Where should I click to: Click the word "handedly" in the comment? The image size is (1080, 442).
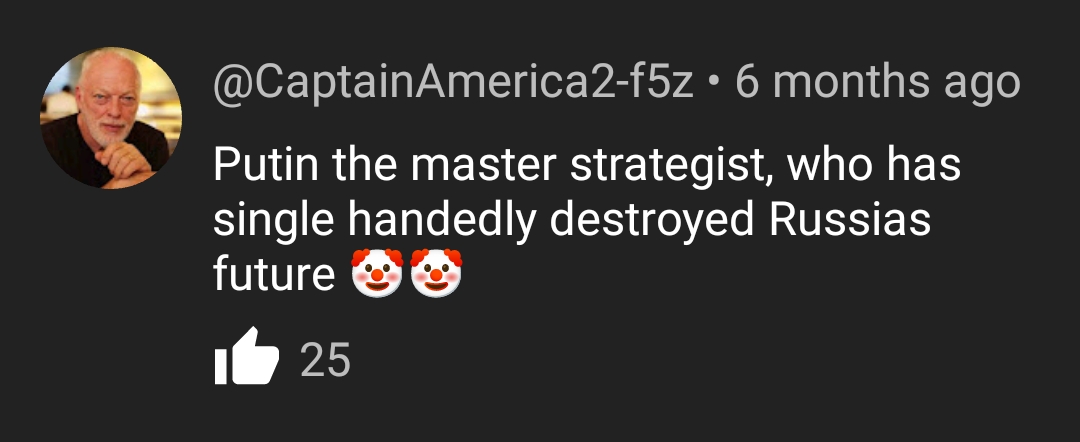tap(441, 222)
